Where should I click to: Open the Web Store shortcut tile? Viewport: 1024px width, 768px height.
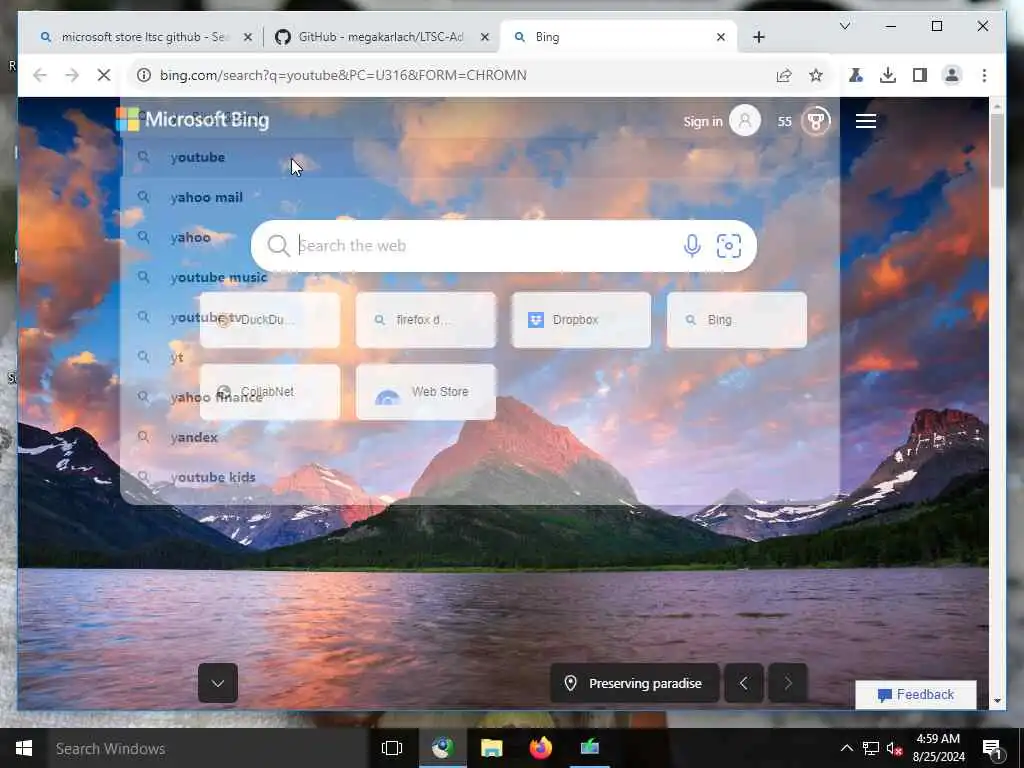click(x=426, y=392)
